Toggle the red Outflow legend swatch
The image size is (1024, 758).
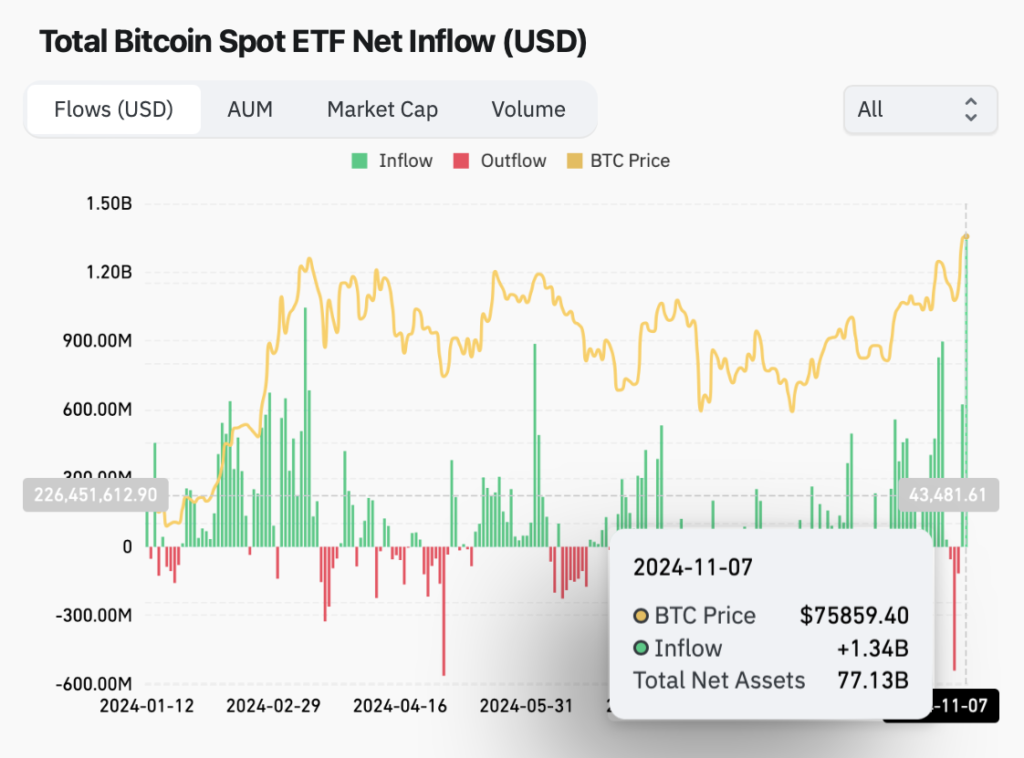pyautogui.click(x=461, y=161)
